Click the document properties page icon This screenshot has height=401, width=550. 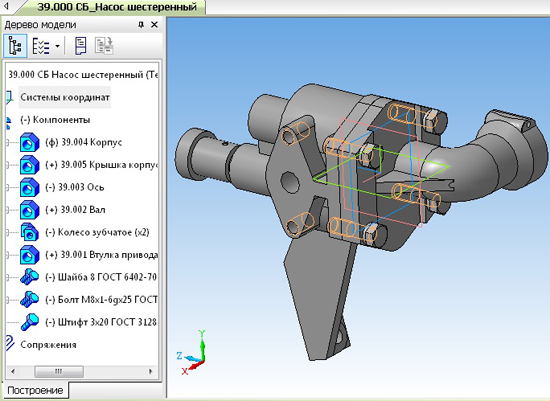point(81,46)
